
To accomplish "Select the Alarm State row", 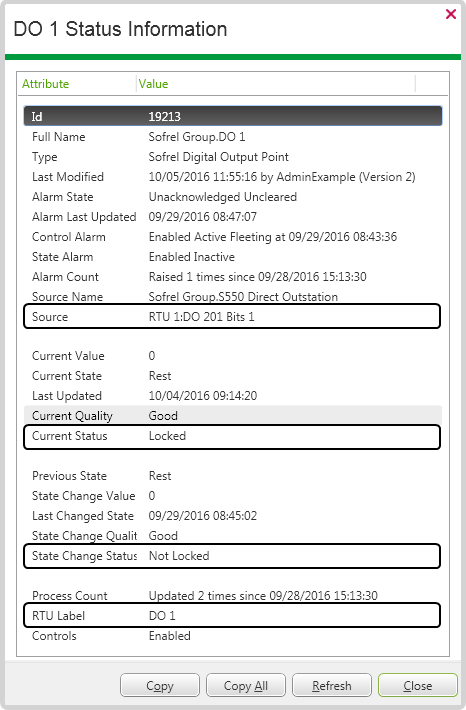I will coord(233,197).
